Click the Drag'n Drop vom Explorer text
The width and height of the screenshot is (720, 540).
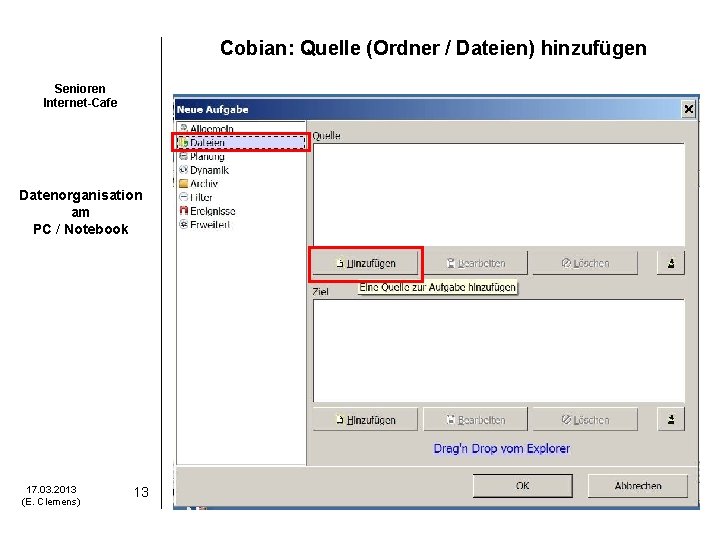click(501, 448)
